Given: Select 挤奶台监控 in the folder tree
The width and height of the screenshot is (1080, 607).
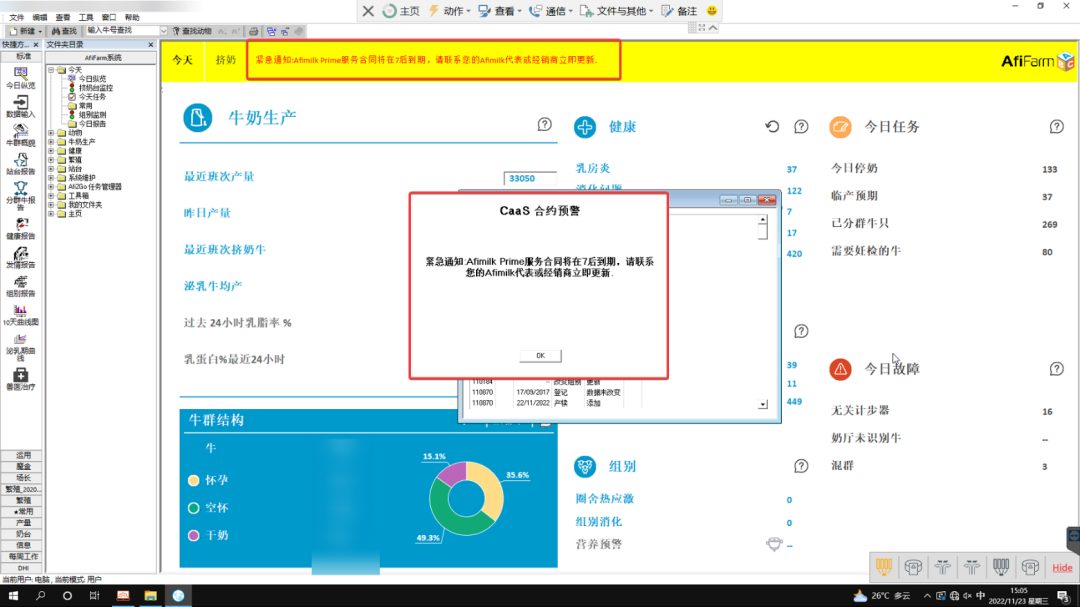Looking at the screenshot, I should pos(95,88).
